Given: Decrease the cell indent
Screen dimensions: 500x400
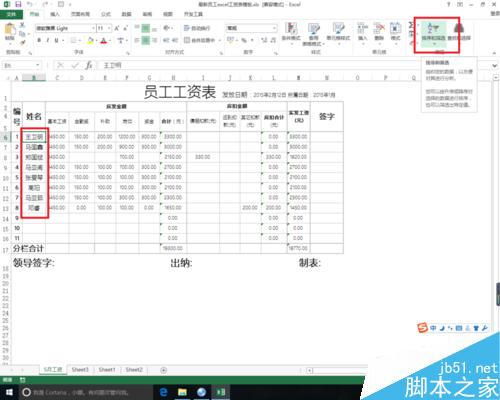Looking at the screenshot, I should [x=166, y=40].
